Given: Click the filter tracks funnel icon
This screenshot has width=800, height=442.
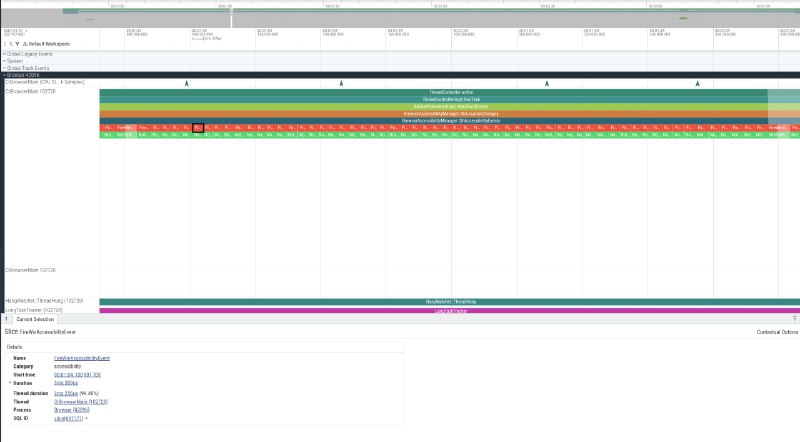Looking at the screenshot, I should [x=19, y=44].
